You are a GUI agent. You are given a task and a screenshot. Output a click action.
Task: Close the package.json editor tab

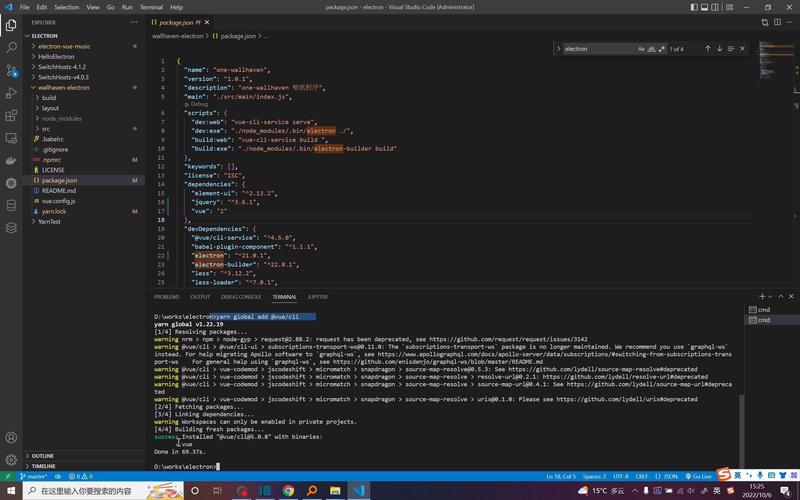(x=207, y=22)
